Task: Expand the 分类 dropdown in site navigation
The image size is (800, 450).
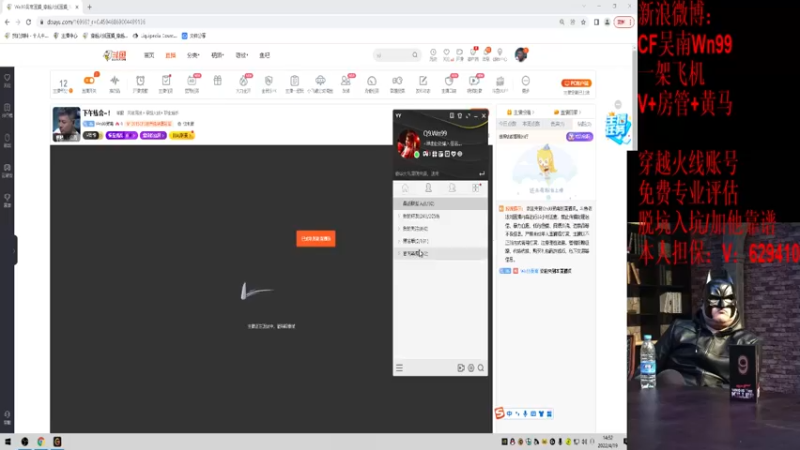Action: [x=193, y=55]
